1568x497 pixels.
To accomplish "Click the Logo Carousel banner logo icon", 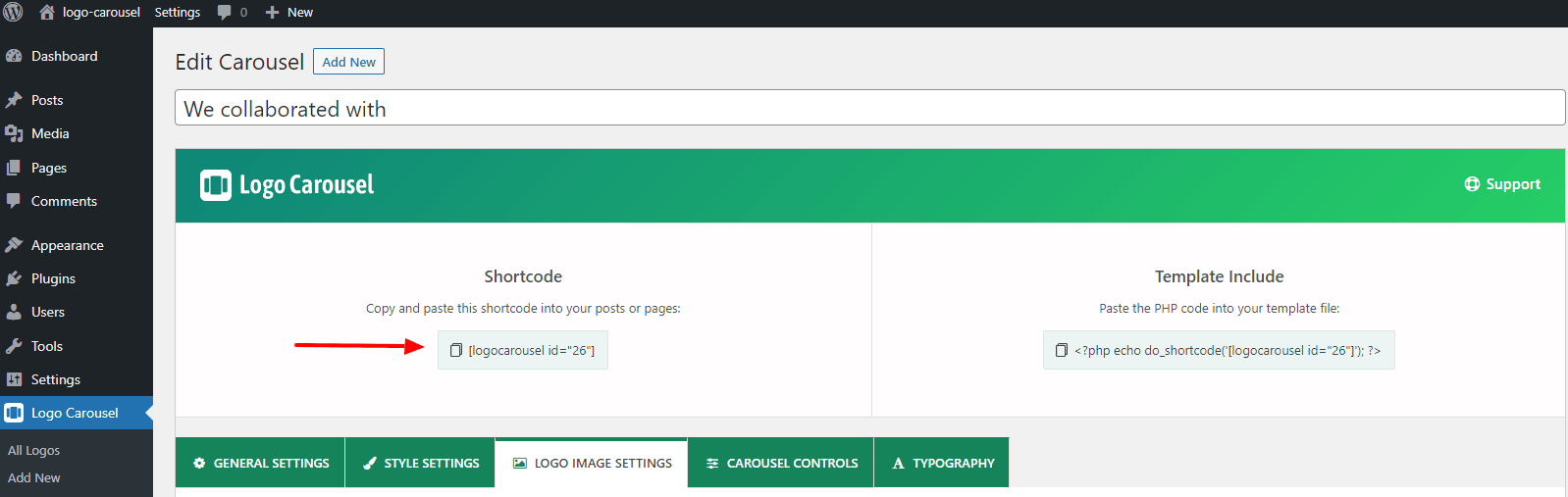I will 216,185.
